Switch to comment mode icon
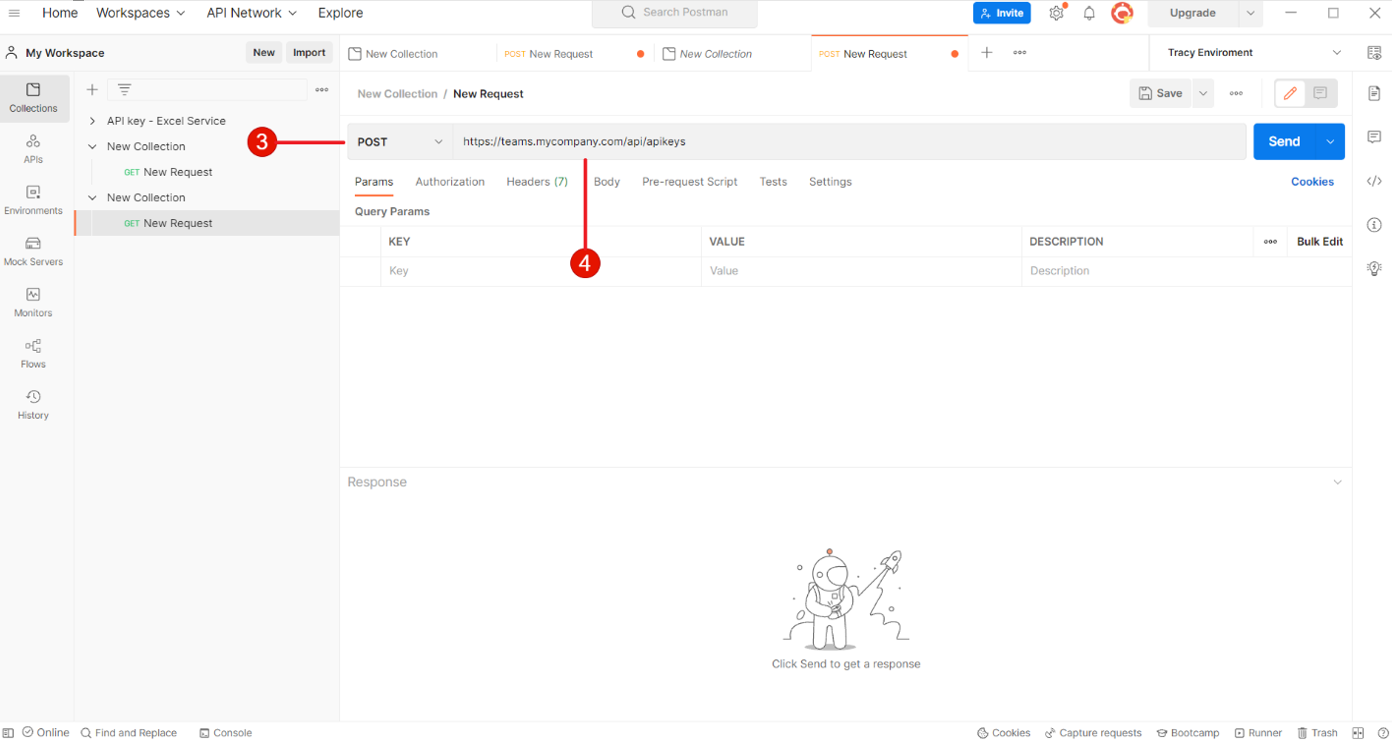The width and height of the screenshot is (1392, 745). coord(1320,93)
